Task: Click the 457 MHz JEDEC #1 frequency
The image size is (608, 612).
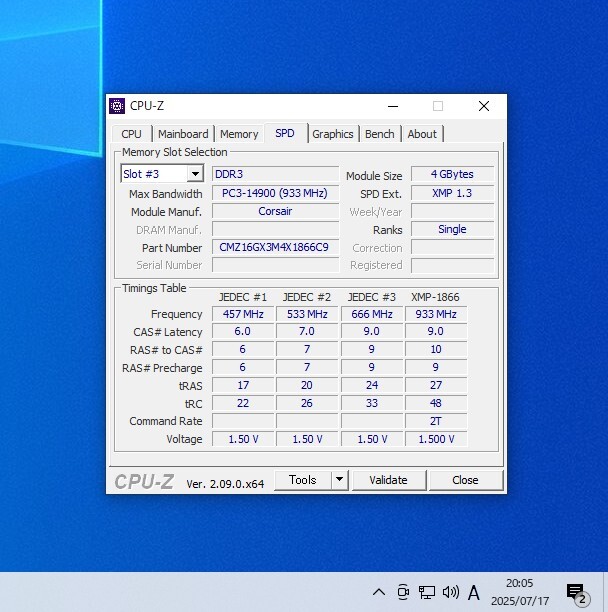Action: pyautogui.click(x=243, y=314)
